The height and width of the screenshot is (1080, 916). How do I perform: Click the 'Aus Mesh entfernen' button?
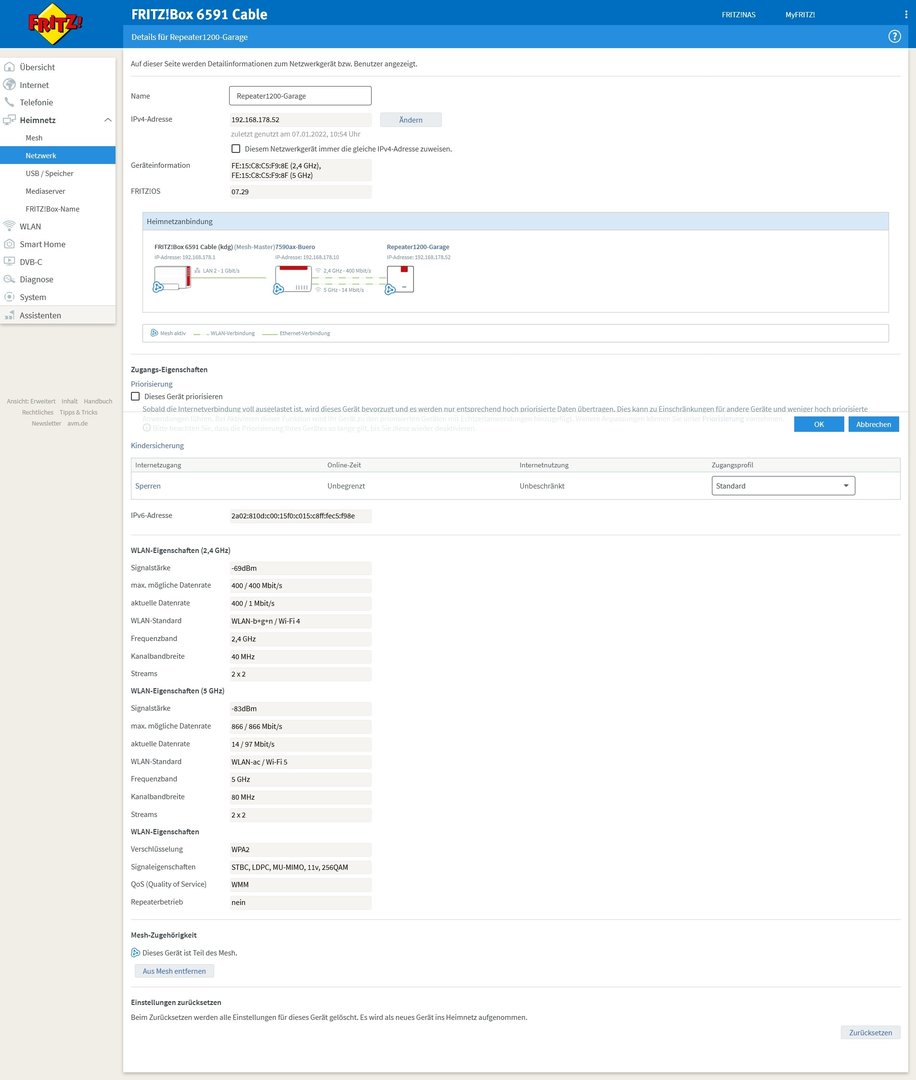[x=174, y=971]
